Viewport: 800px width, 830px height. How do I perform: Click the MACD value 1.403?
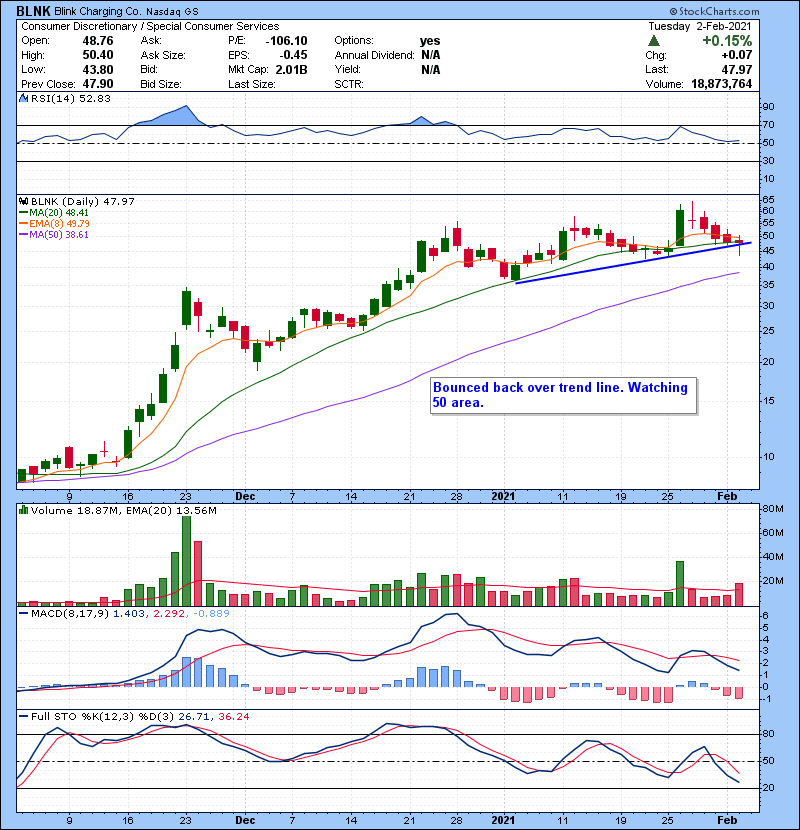[129, 614]
